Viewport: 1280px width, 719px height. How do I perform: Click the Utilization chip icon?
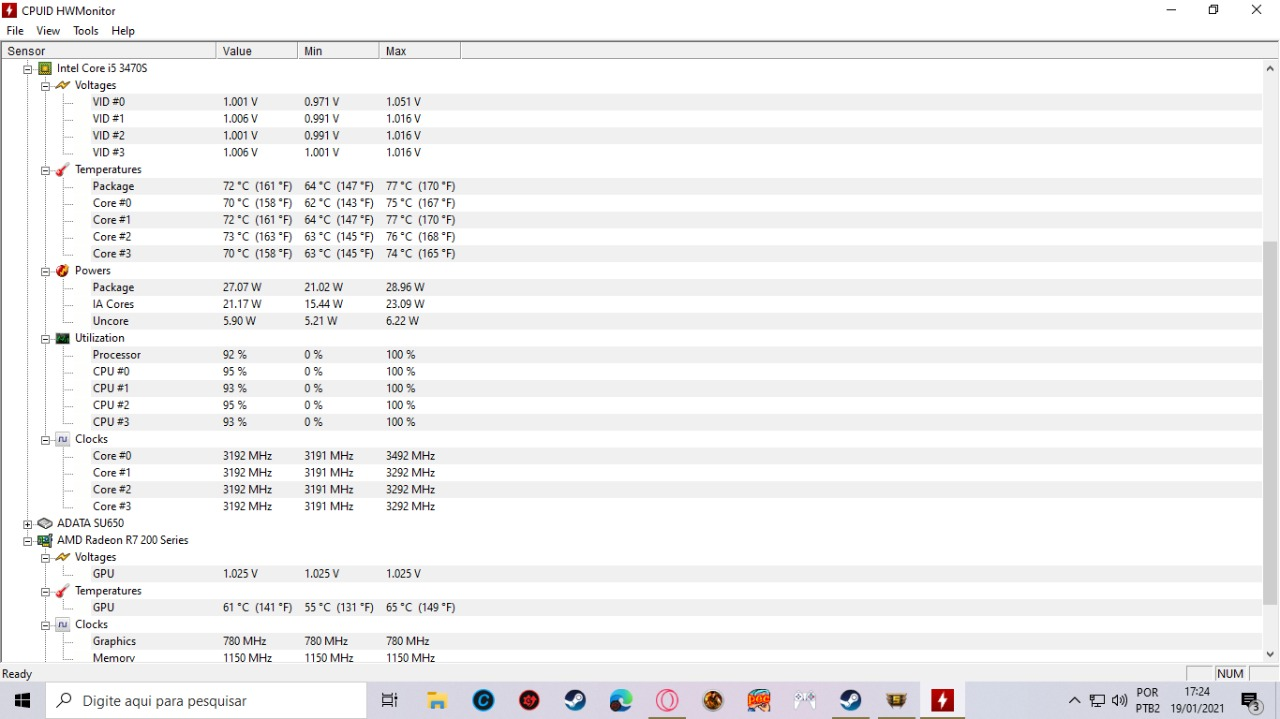(x=63, y=338)
